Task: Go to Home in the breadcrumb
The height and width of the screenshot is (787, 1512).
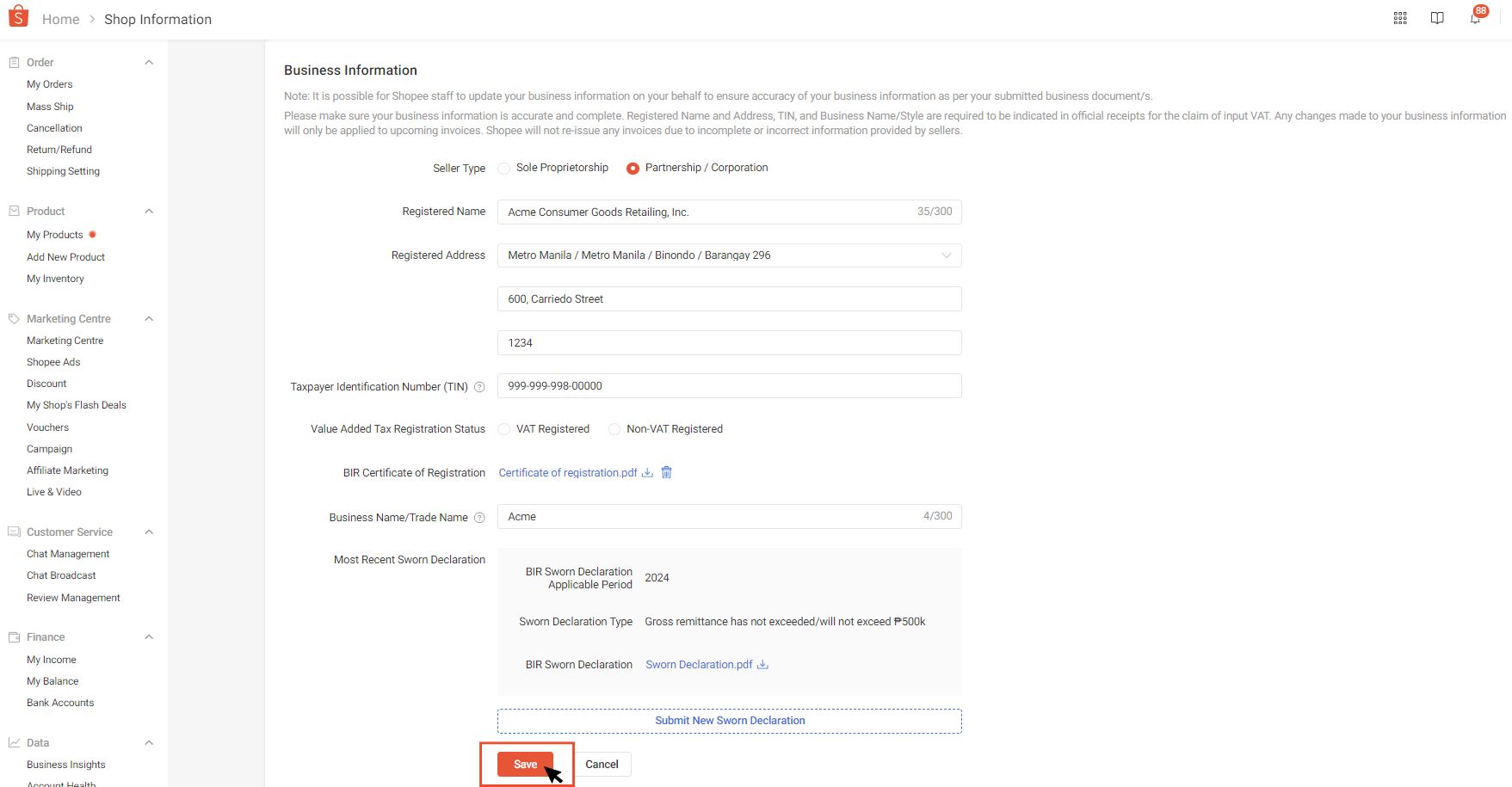Action: click(x=60, y=18)
